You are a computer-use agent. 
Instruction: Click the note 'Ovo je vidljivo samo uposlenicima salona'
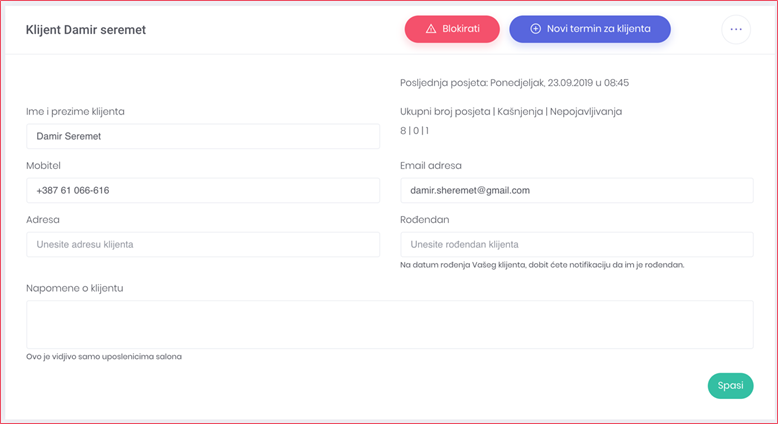click(104, 357)
